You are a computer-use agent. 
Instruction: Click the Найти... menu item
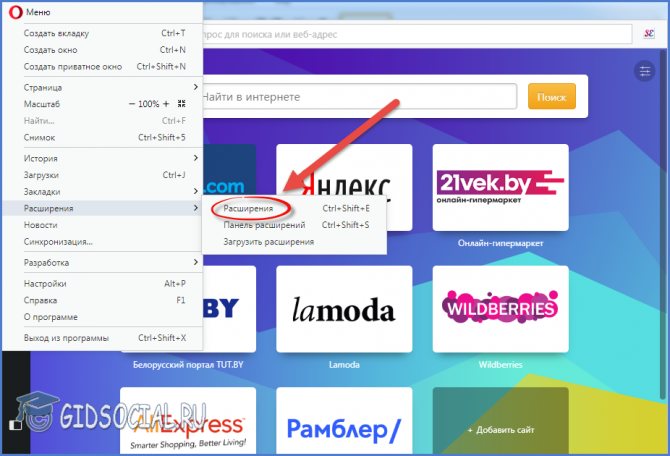(x=103, y=121)
